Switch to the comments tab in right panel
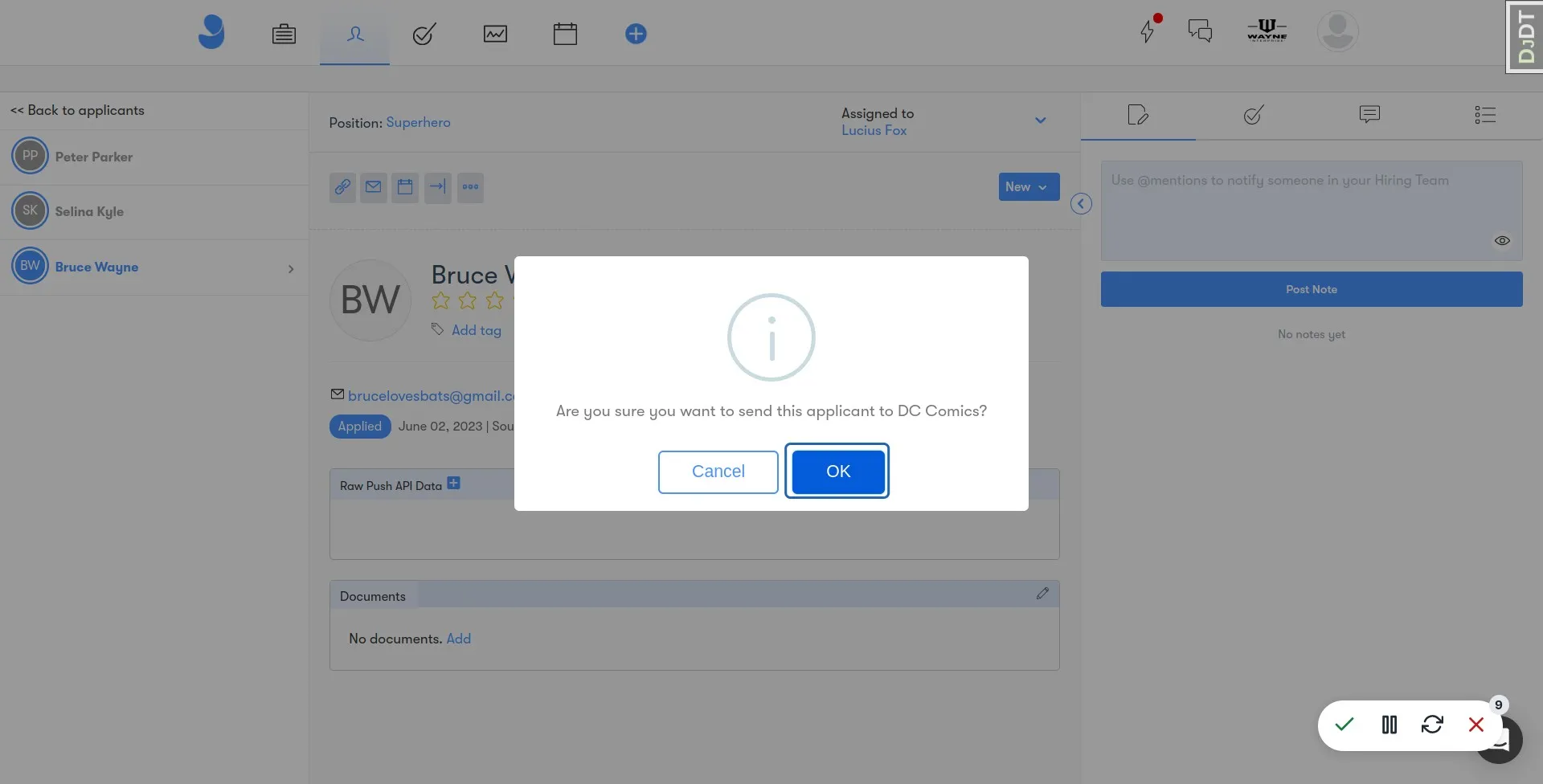The height and width of the screenshot is (784, 1543). (x=1369, y=115)
